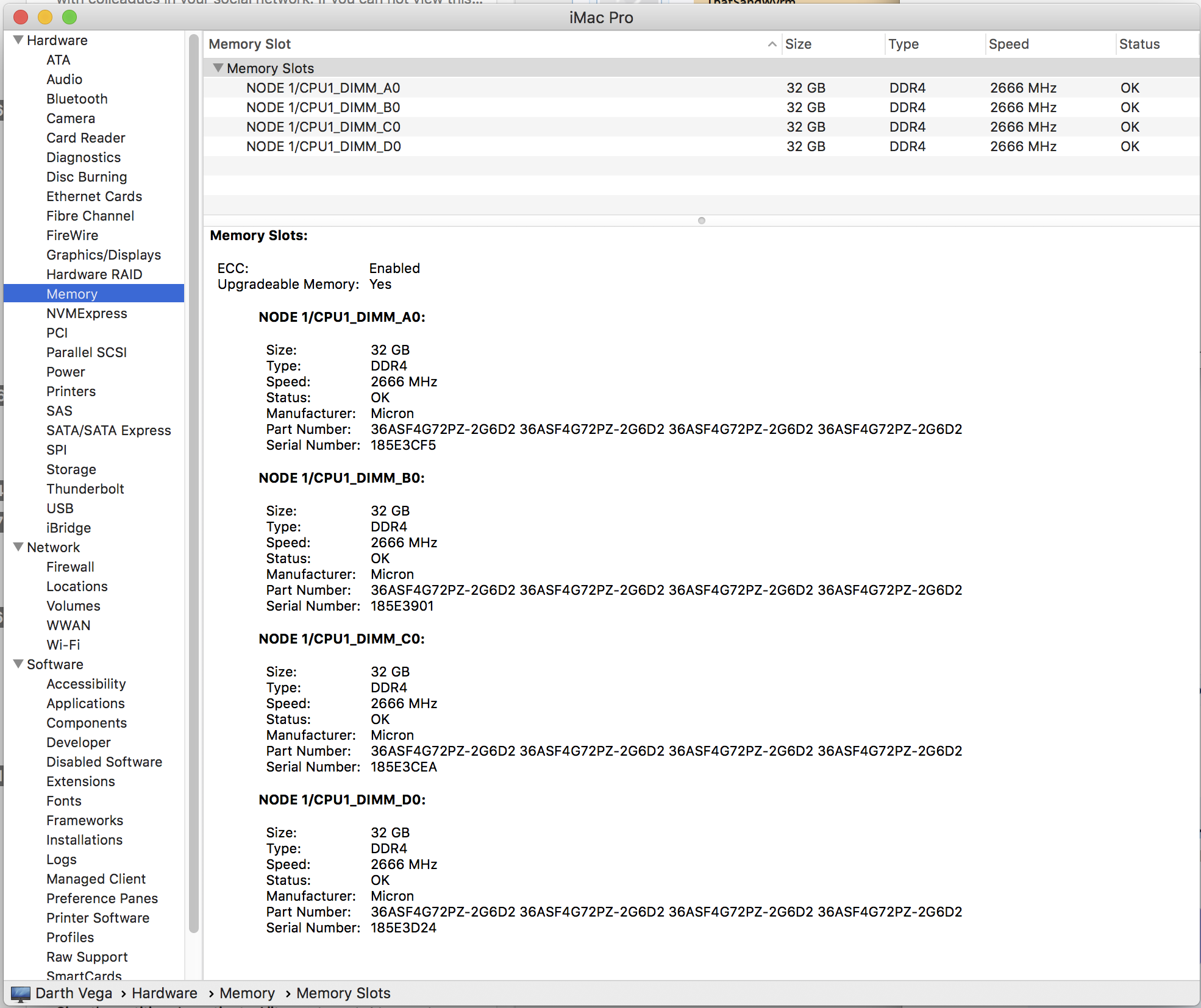Select Applications under Software
1201x1008 pixels.
(85, 703)
